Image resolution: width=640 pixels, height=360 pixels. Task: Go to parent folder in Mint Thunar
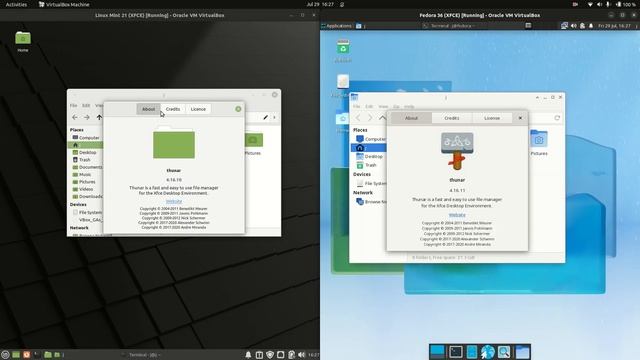pyautogui.click(x=99, y=118)
